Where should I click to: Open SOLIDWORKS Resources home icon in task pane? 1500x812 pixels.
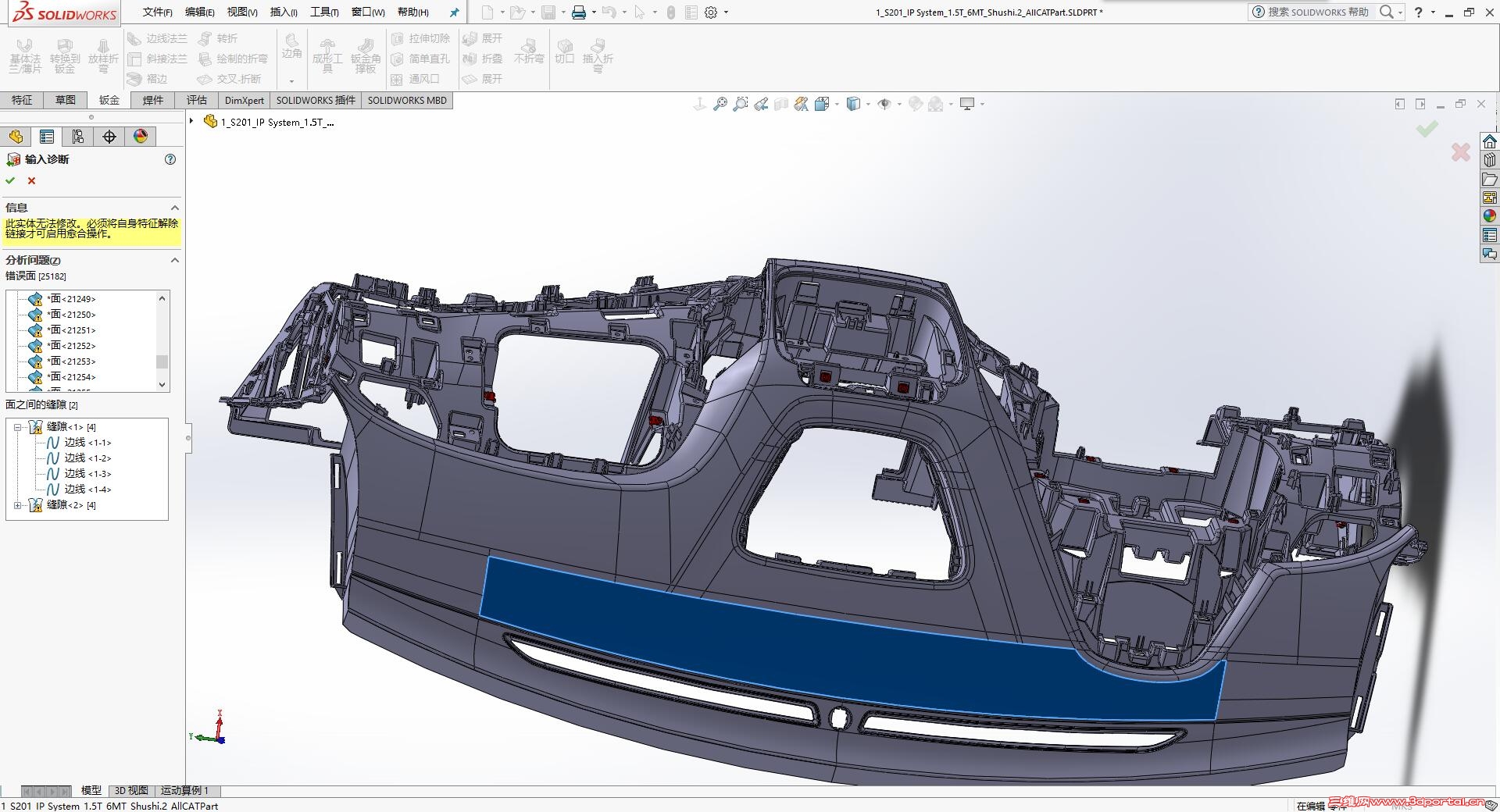point(1490,141)
